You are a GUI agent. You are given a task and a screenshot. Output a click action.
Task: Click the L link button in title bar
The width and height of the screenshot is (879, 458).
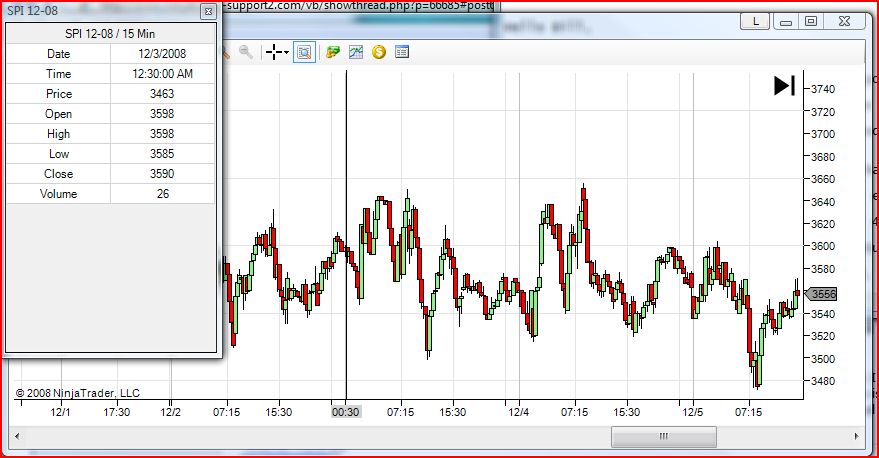[755, 22]
